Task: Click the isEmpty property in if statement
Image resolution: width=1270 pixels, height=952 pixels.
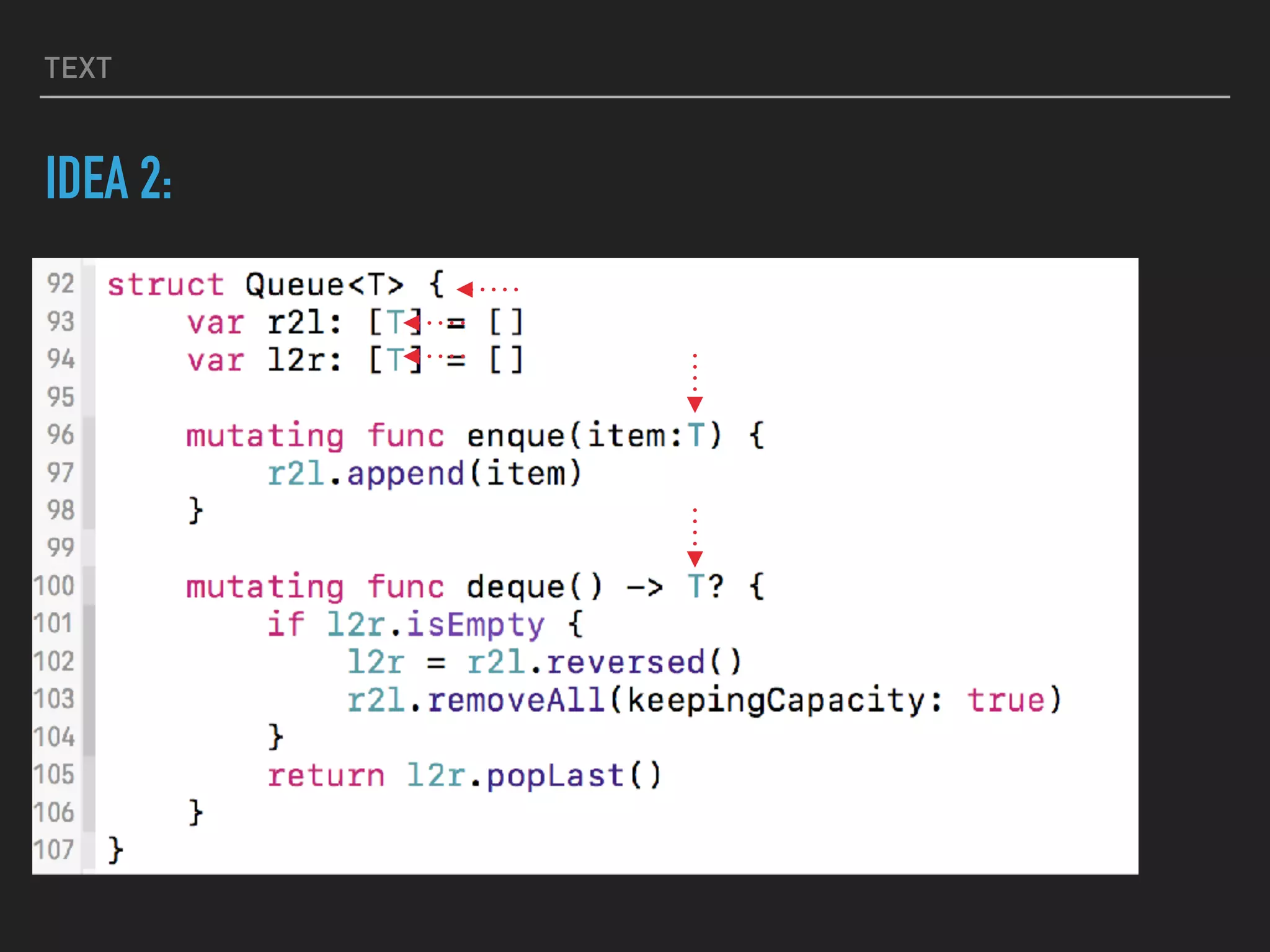Action: pyautogui.click(x=475, y=625)
